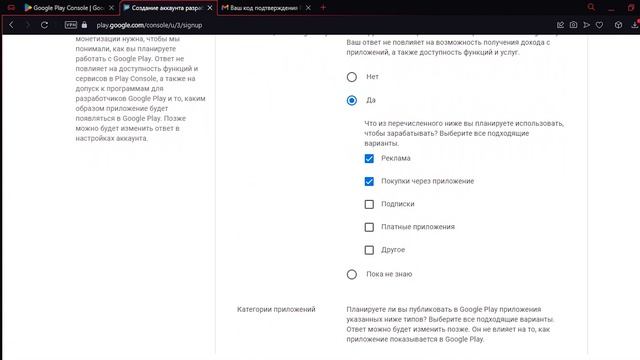Toggle the VPN badge in address bar
The width and height of the screenshot is (640, 360).
tap(71, 25)
